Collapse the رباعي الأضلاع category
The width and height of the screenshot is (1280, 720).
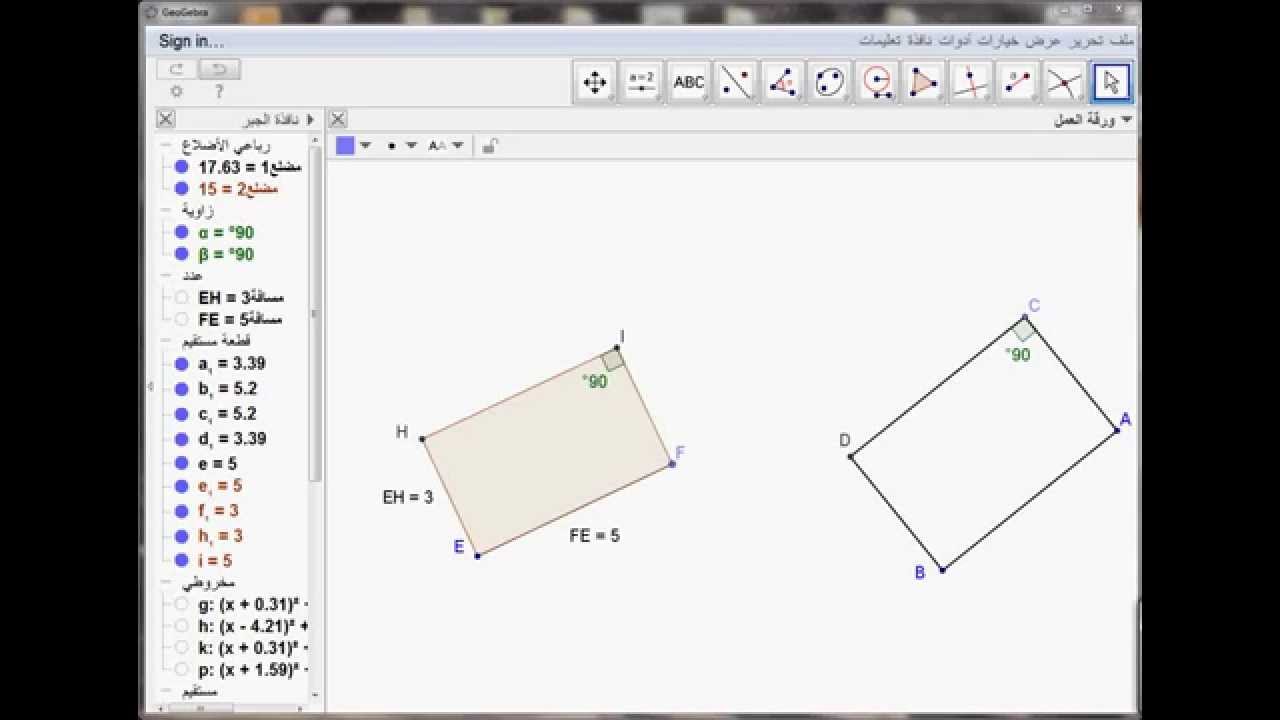coord(166,145)
